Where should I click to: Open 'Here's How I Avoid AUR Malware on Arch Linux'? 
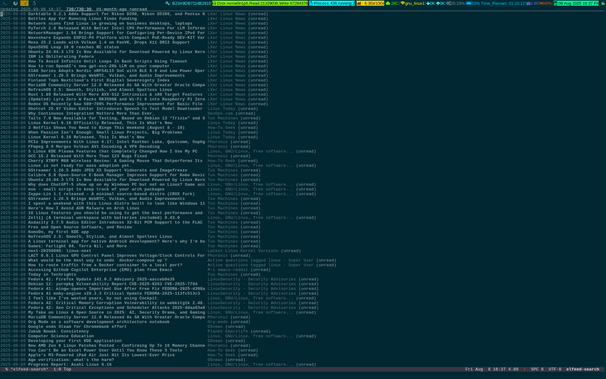click(83, 208)
